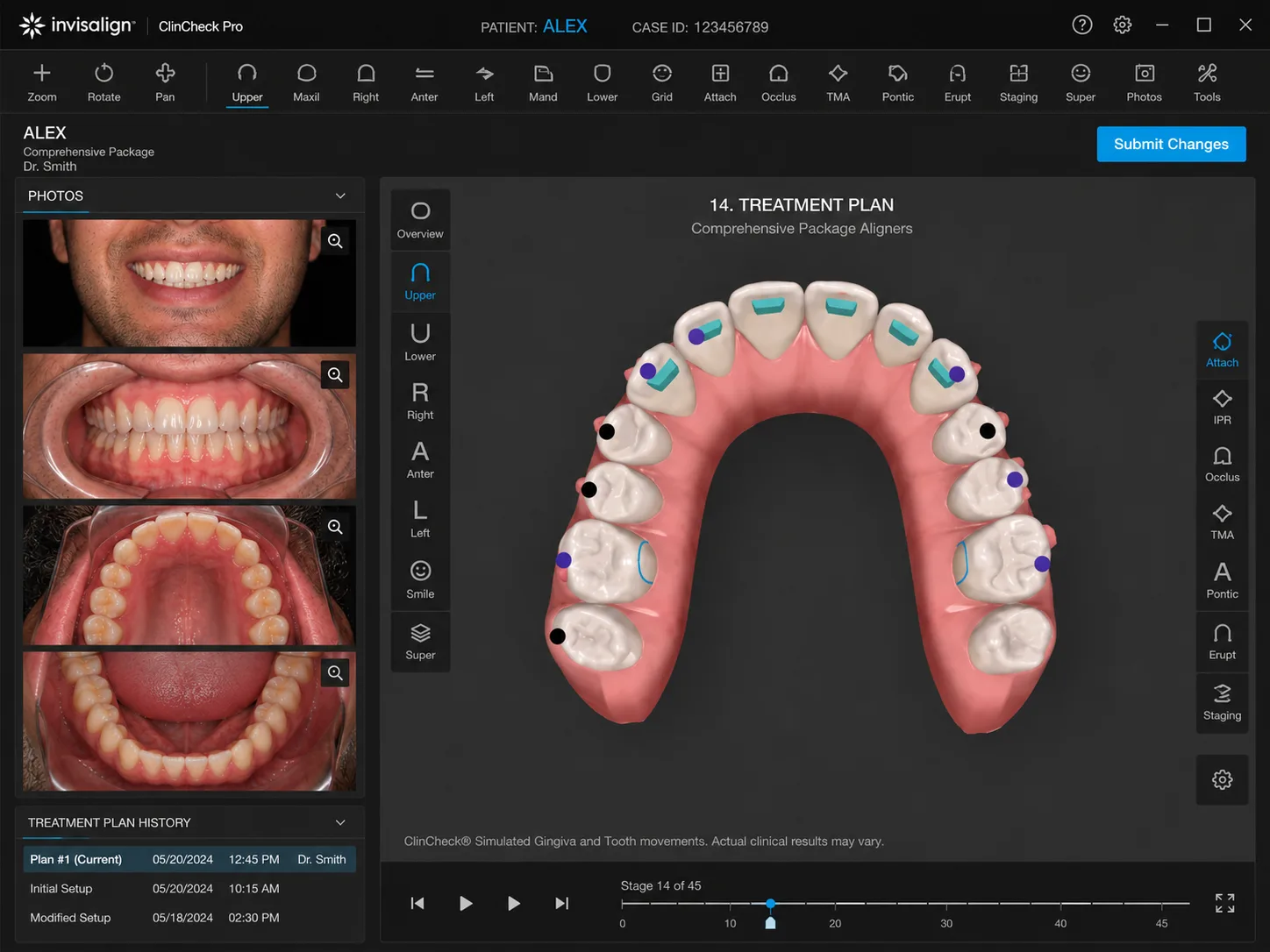Toggle Super imposition in top toolbar
The width and height of the screenshot is (1270, 952).
(1081, 82)
